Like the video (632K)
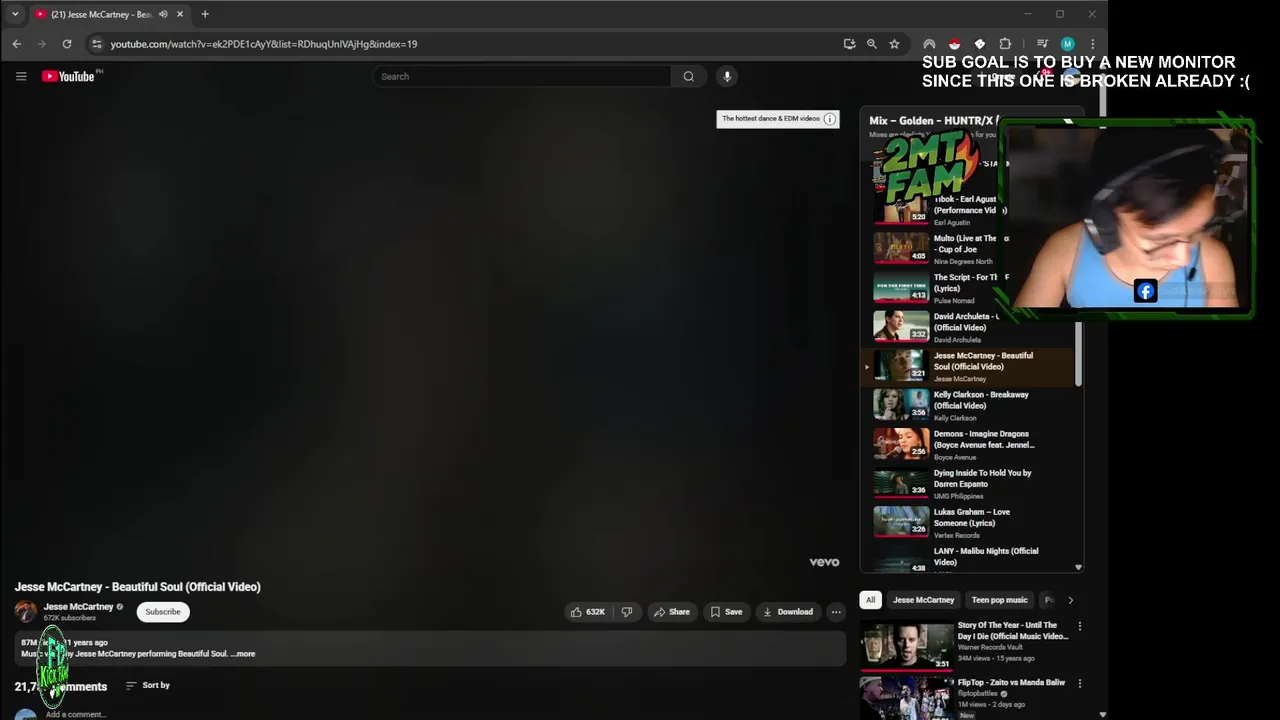This screenshot has height=720, width=1280. coord(588,612)
